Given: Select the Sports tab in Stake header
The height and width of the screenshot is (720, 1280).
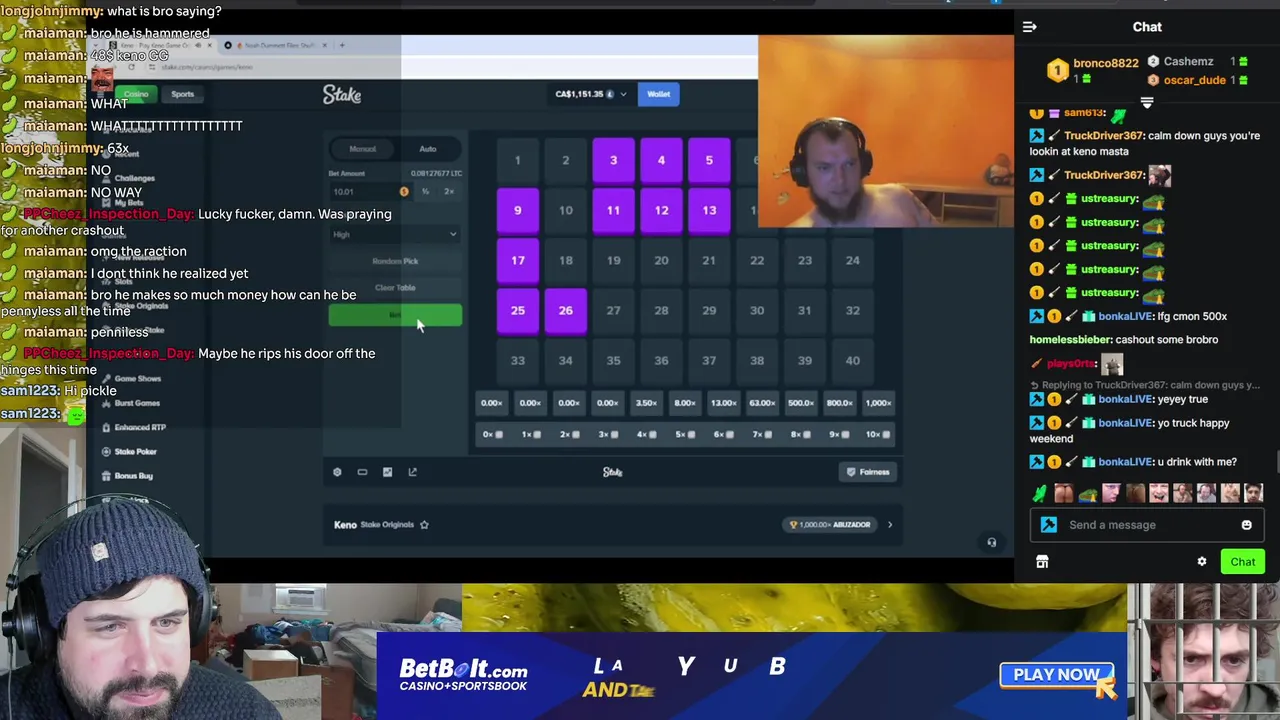Looking at the screenshot, I should click(182, 94).
